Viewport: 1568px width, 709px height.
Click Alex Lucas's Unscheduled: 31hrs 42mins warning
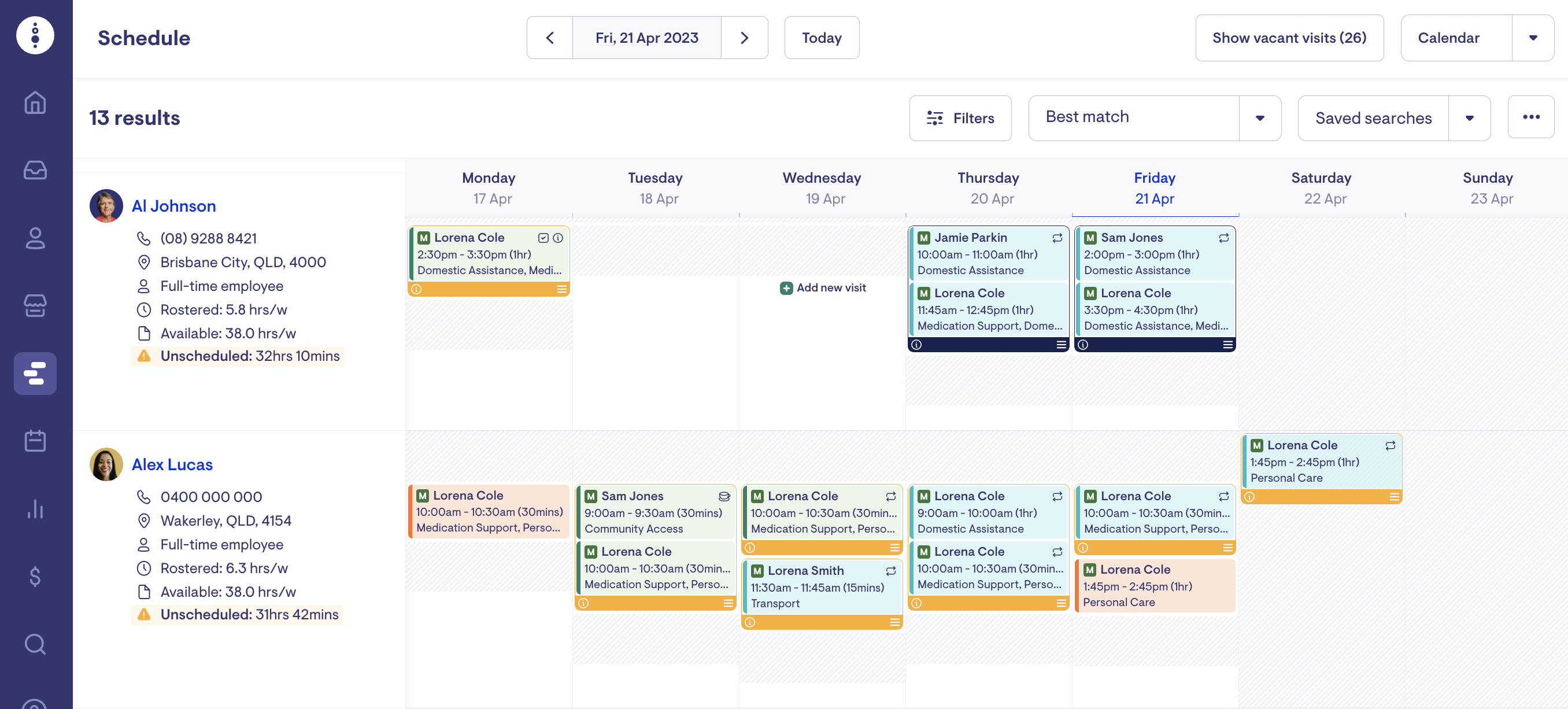pos(238,615)
